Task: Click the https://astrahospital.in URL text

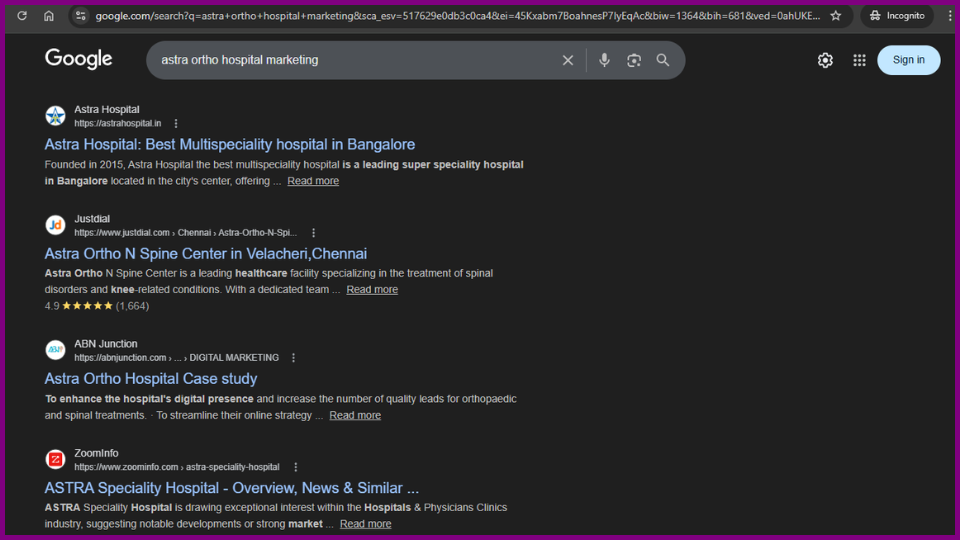Action: [118, 123]
